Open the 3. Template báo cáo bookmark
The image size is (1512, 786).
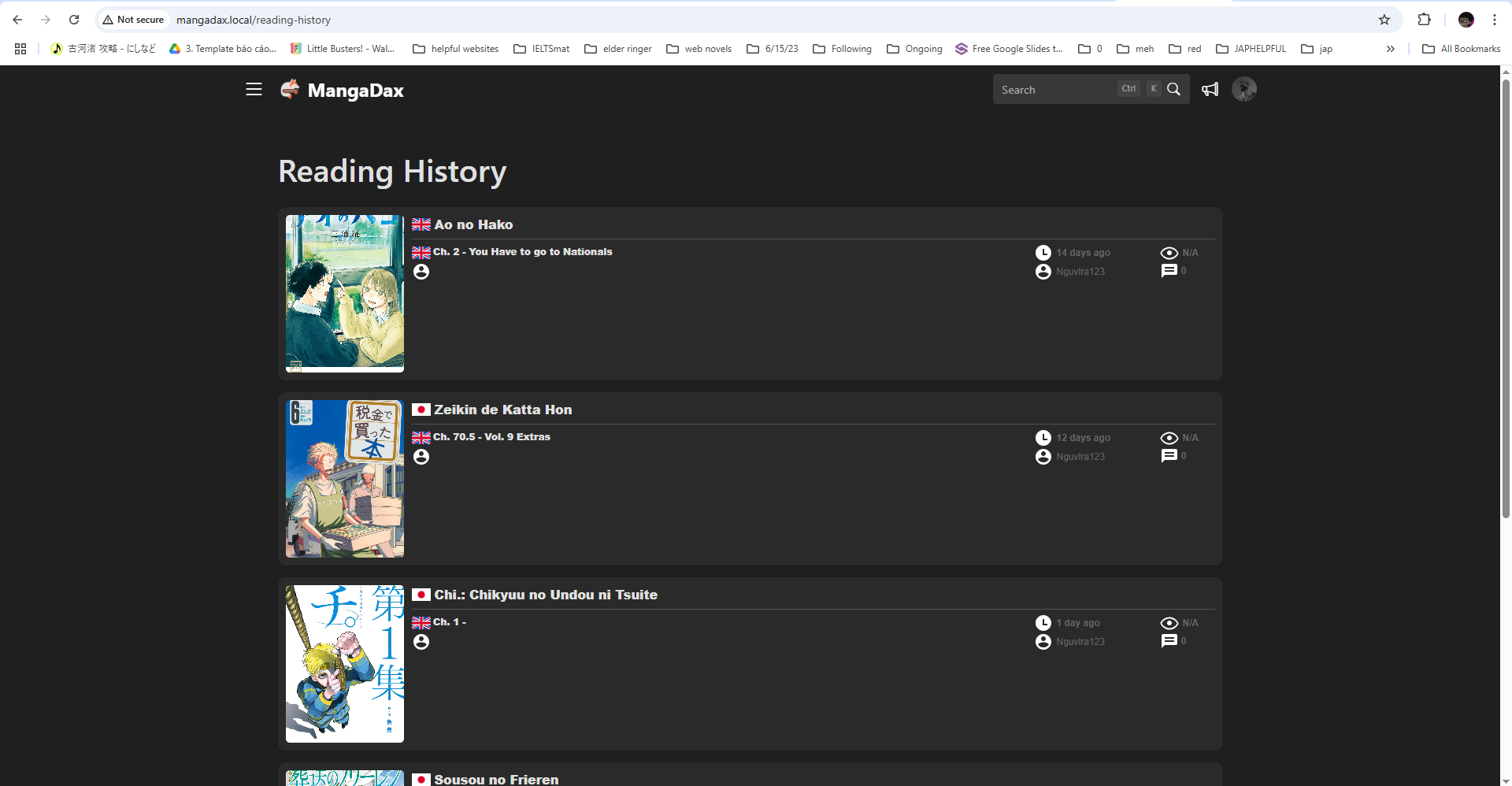(x=223, y=49)
